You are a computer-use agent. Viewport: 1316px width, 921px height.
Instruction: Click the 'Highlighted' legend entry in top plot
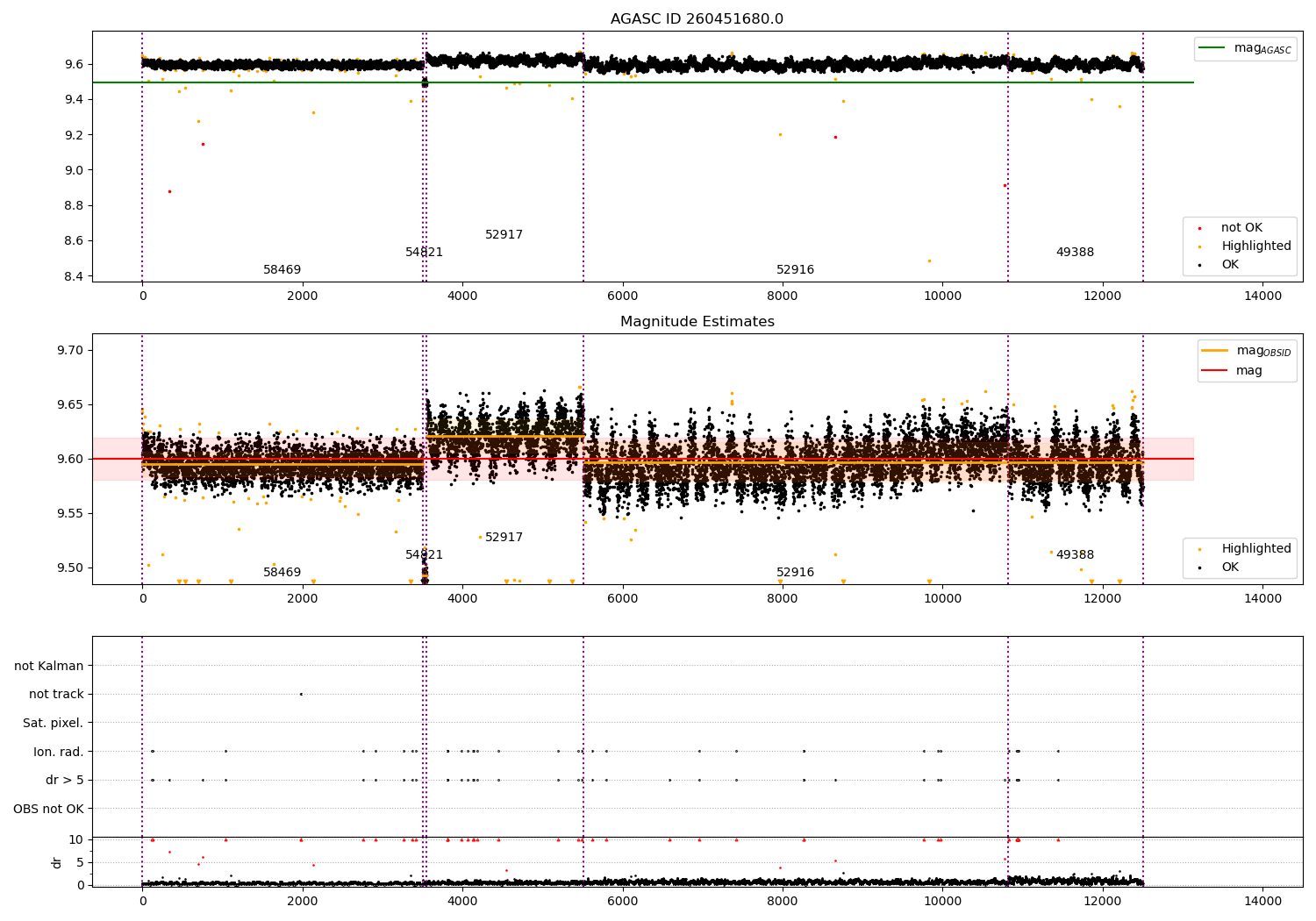click(x=1245, y=246)
